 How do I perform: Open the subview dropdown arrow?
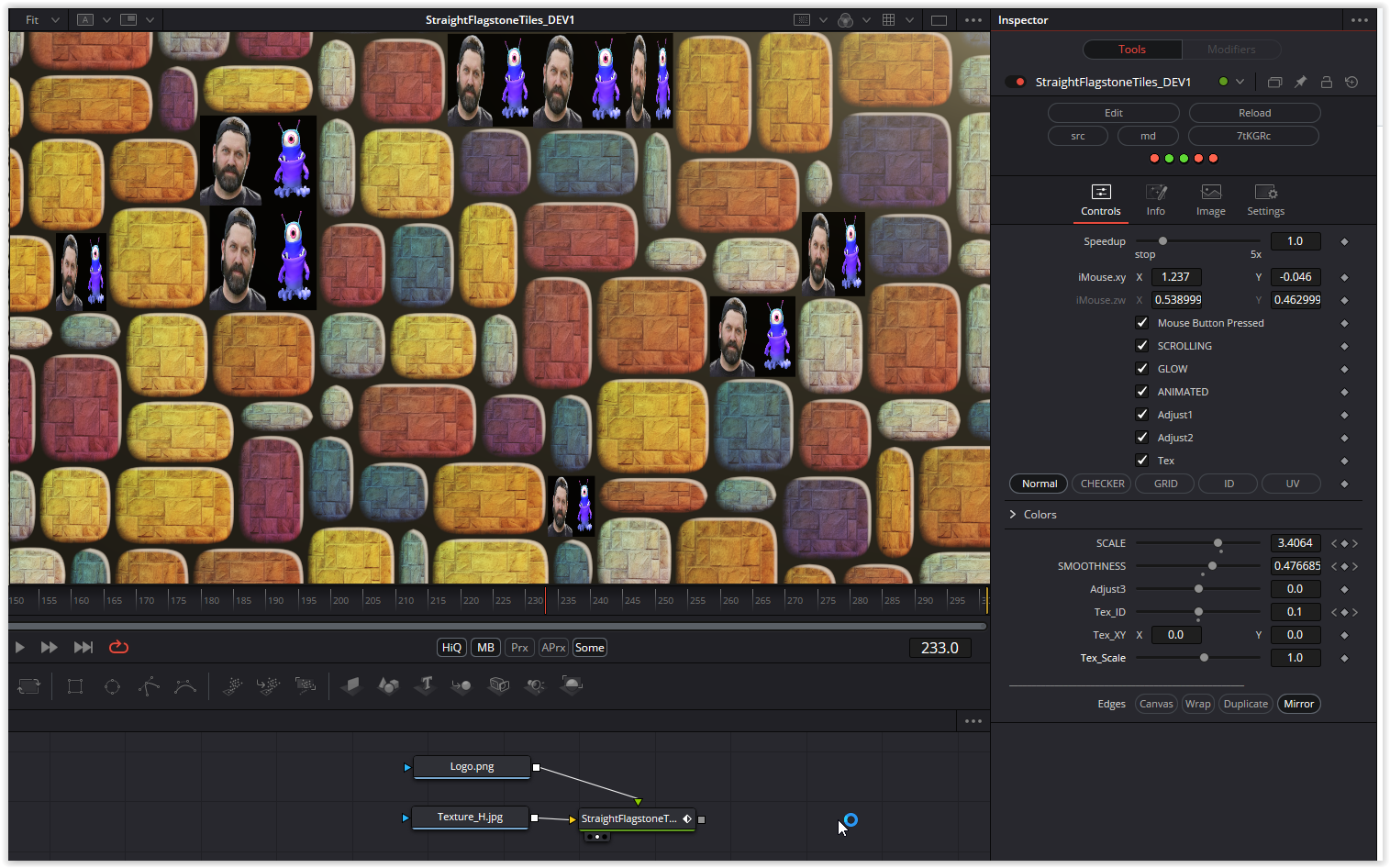pos(150,20)
